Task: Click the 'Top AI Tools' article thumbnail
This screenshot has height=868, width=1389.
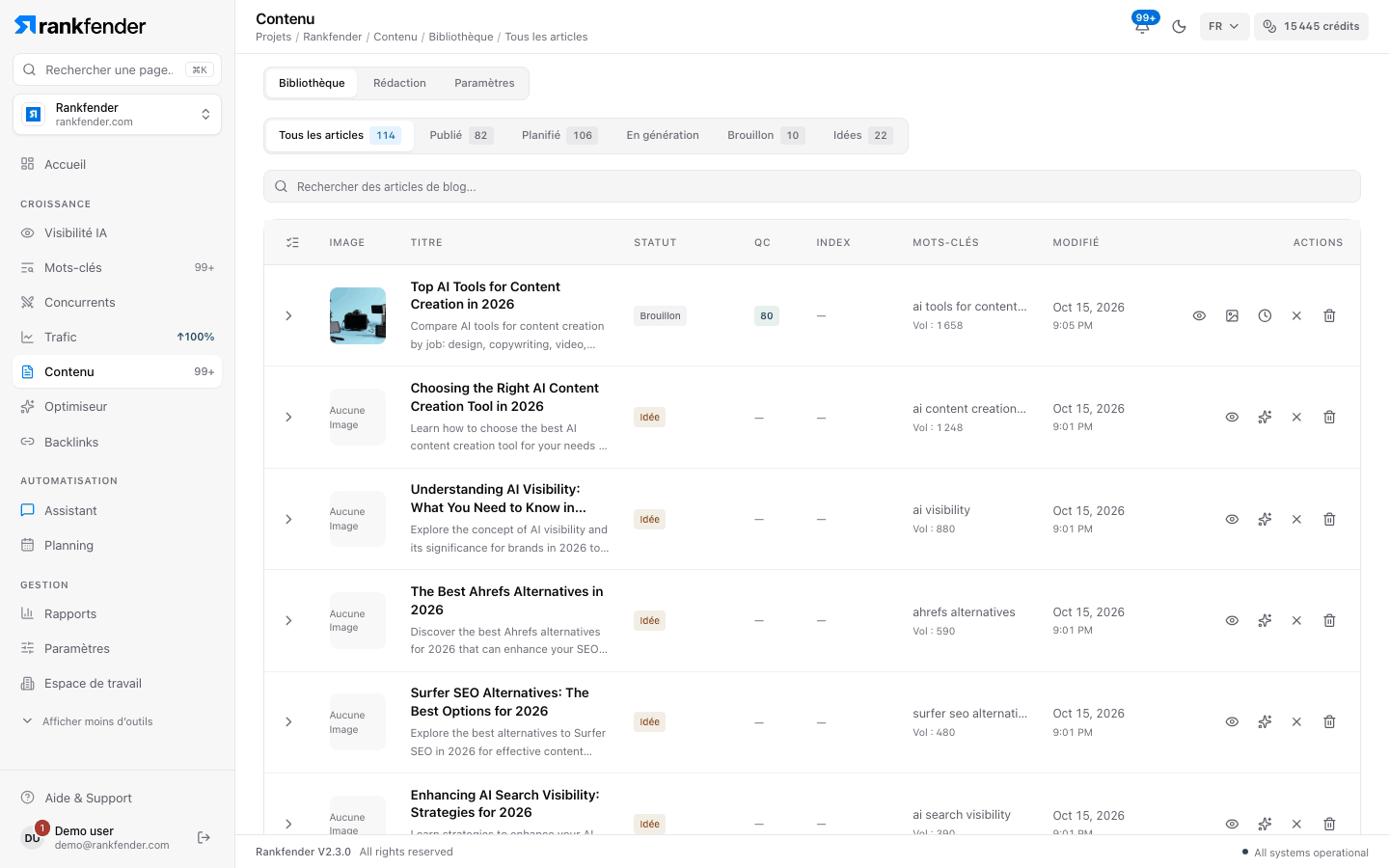Action: tap(358, 315)
